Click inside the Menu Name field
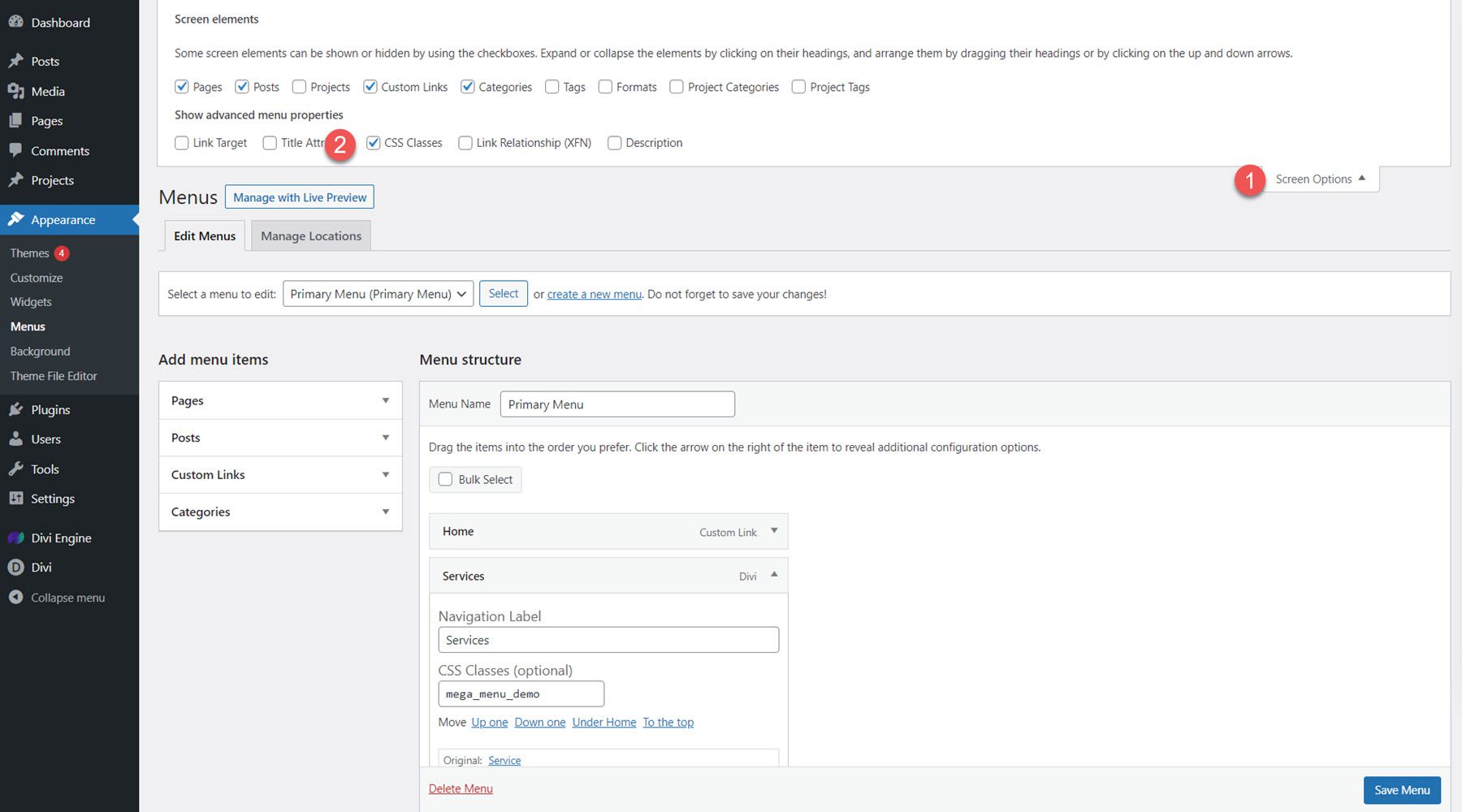Image resolution: width=1462 pixels, height=812 pixels. click(616, 404)
